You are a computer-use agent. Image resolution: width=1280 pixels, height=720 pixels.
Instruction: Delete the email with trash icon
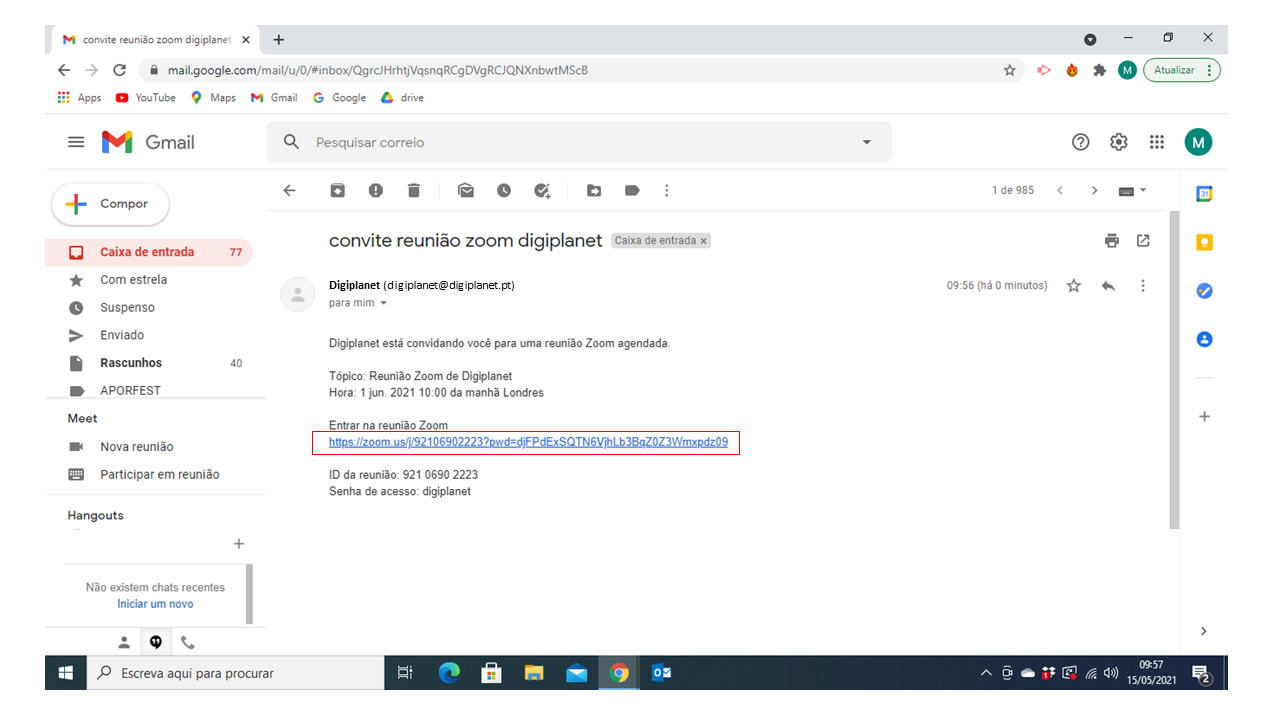pos(414,191)
